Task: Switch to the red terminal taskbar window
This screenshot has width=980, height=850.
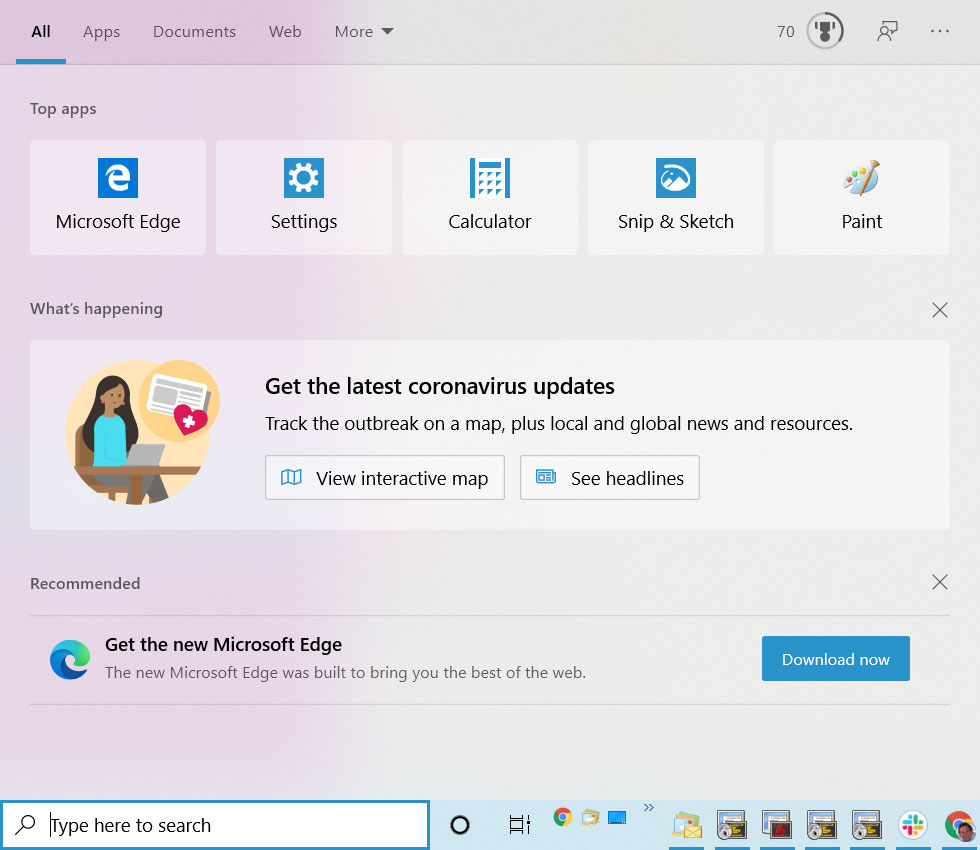Action: [776, 825]
